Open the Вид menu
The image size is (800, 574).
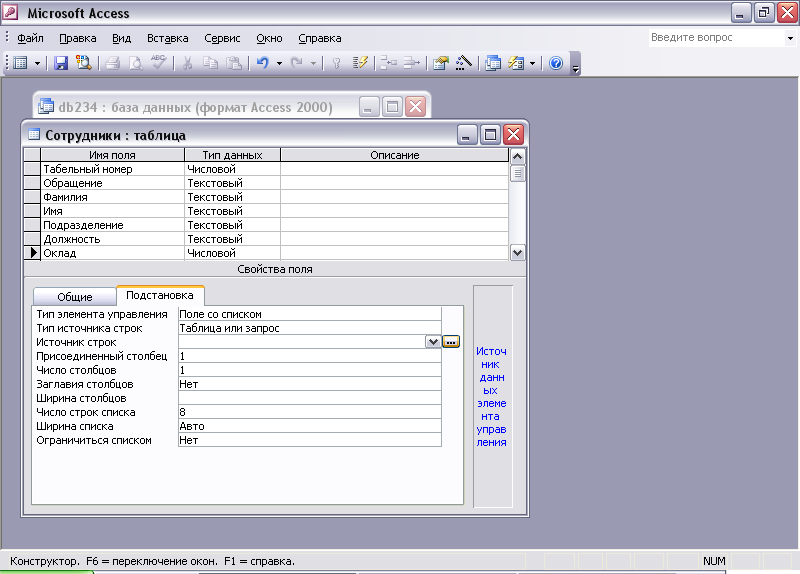121,38
